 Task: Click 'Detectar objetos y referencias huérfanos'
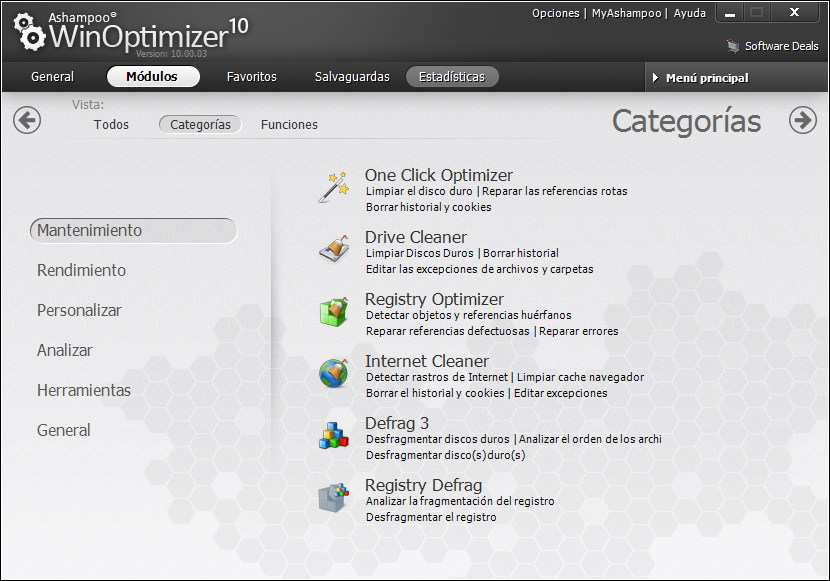(x=468, y=315)
